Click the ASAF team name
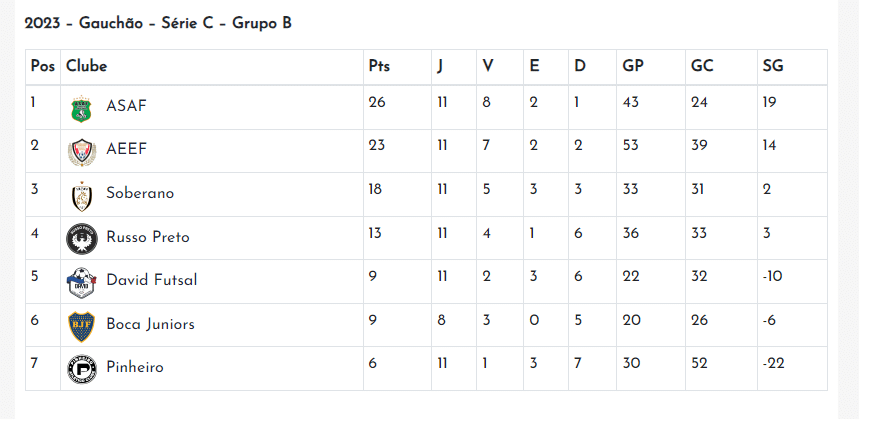 click(x=126, y=106)
